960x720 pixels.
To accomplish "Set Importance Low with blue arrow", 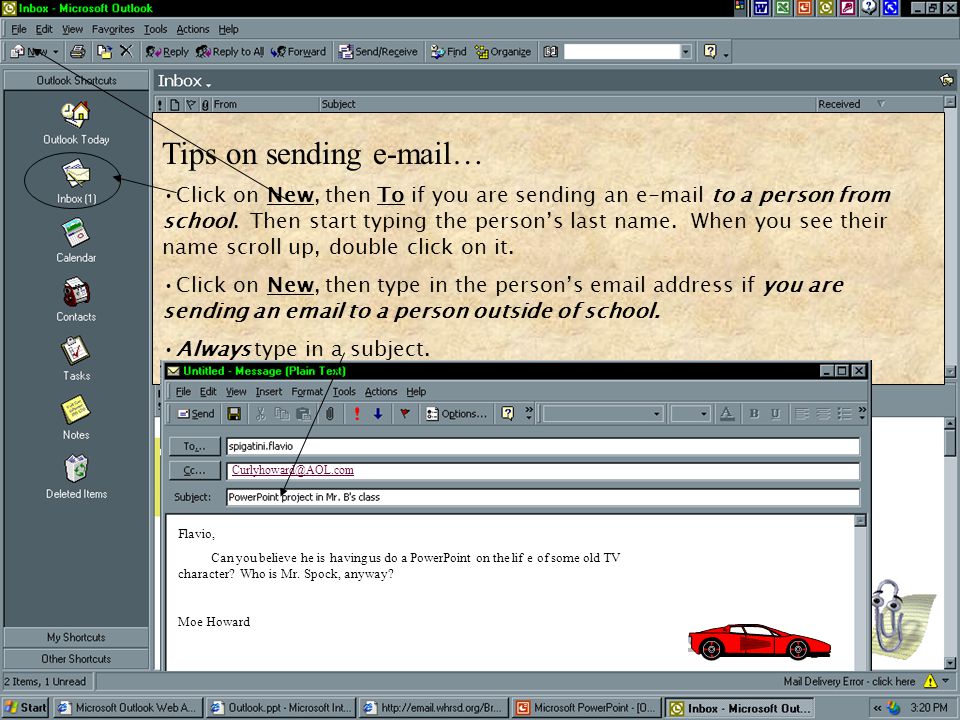I will [378, 414].
